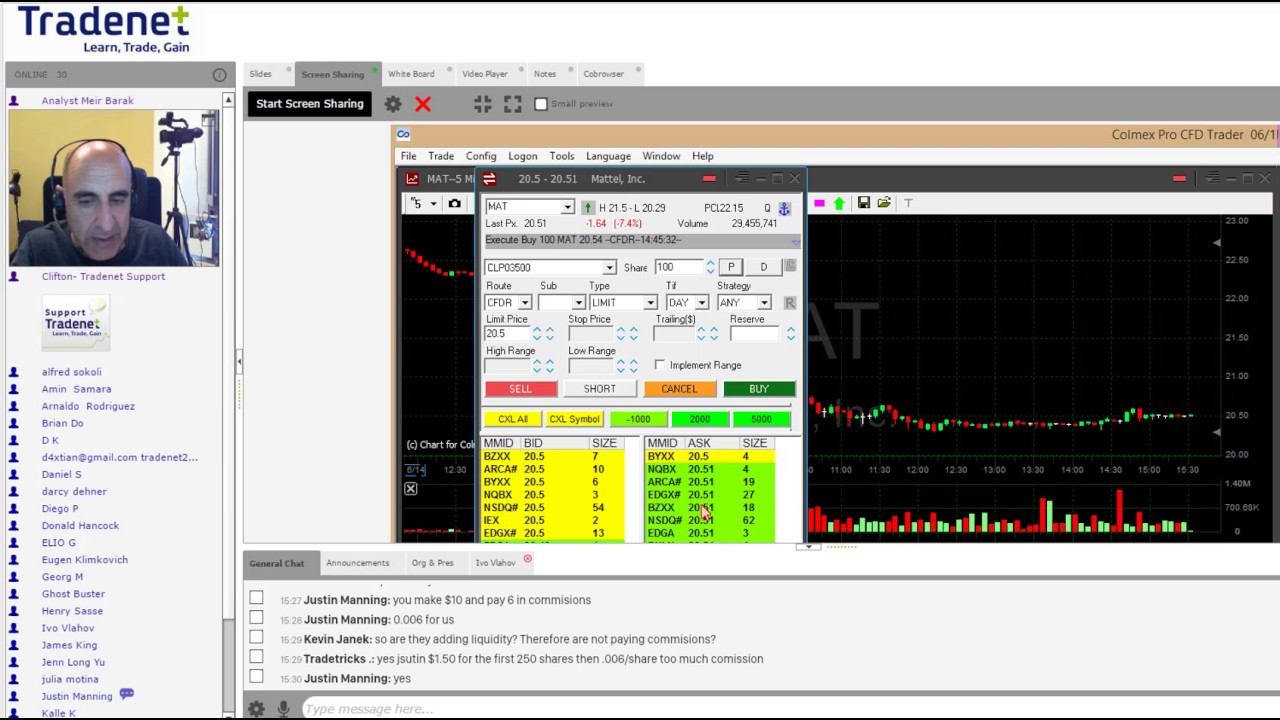Expand the executed order message dropdown triangle
The height and width of the screenshot is (720, 1280).
click(795, 241)
